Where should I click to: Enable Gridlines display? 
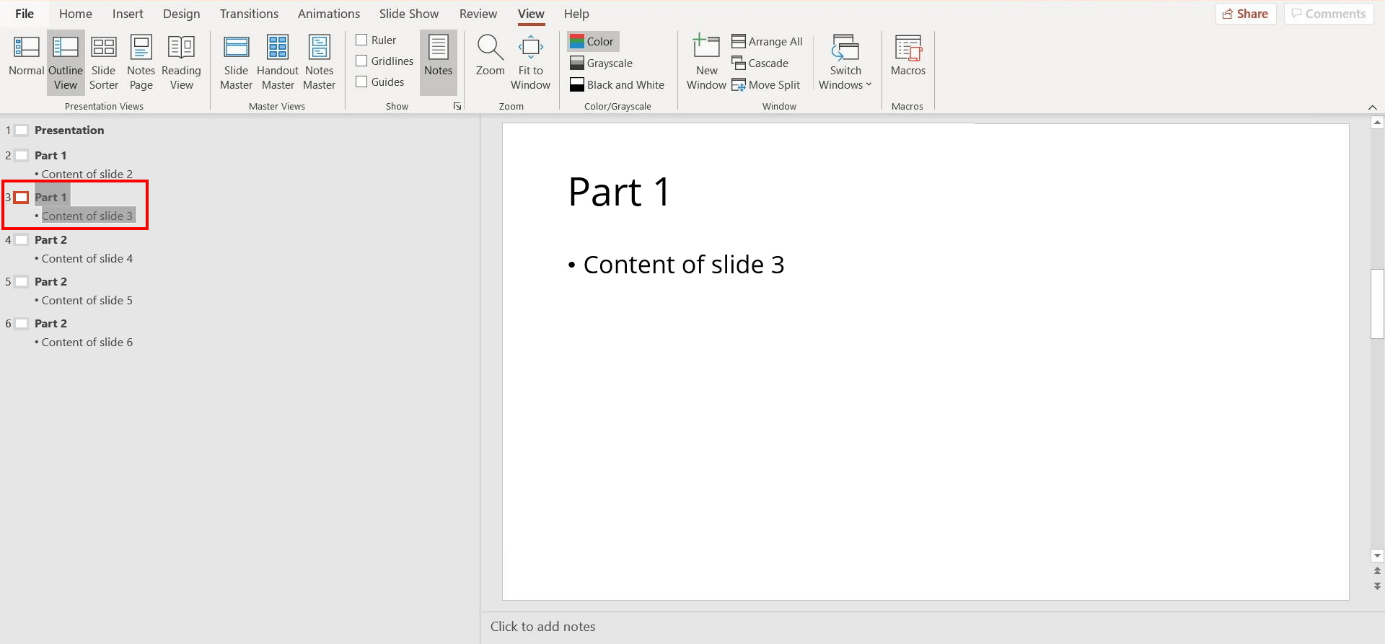[x=362, y=60]
